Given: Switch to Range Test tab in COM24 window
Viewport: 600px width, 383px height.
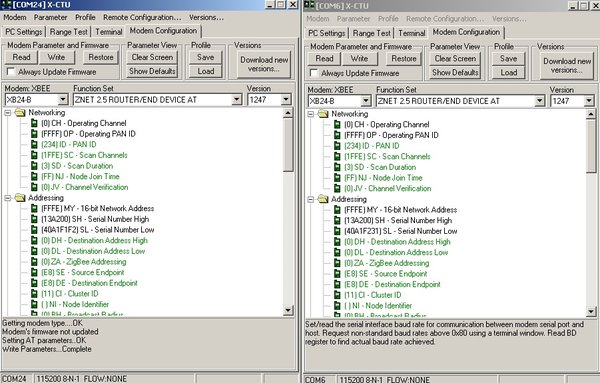Looking at the screenshot, I should [x=69, y=32].
